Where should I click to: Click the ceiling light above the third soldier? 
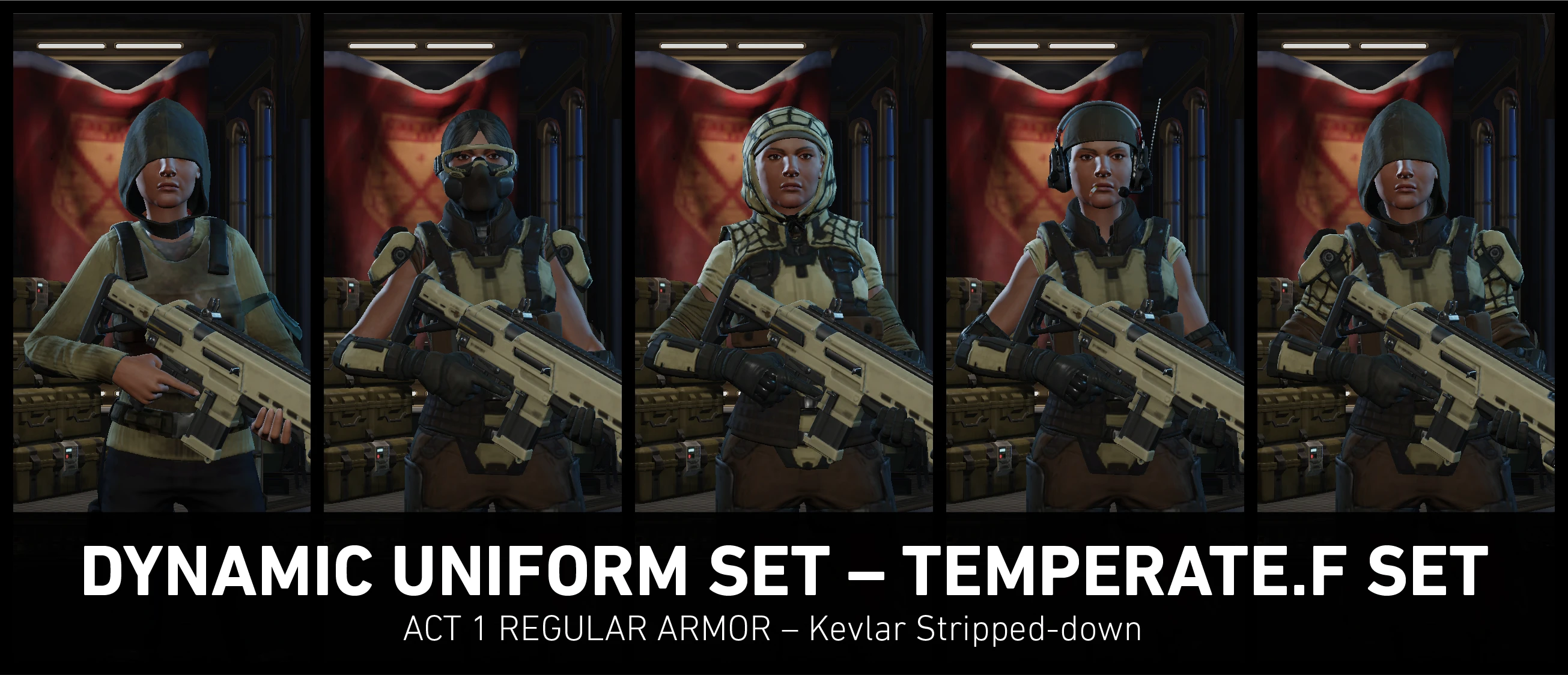[x=733, y=46]
